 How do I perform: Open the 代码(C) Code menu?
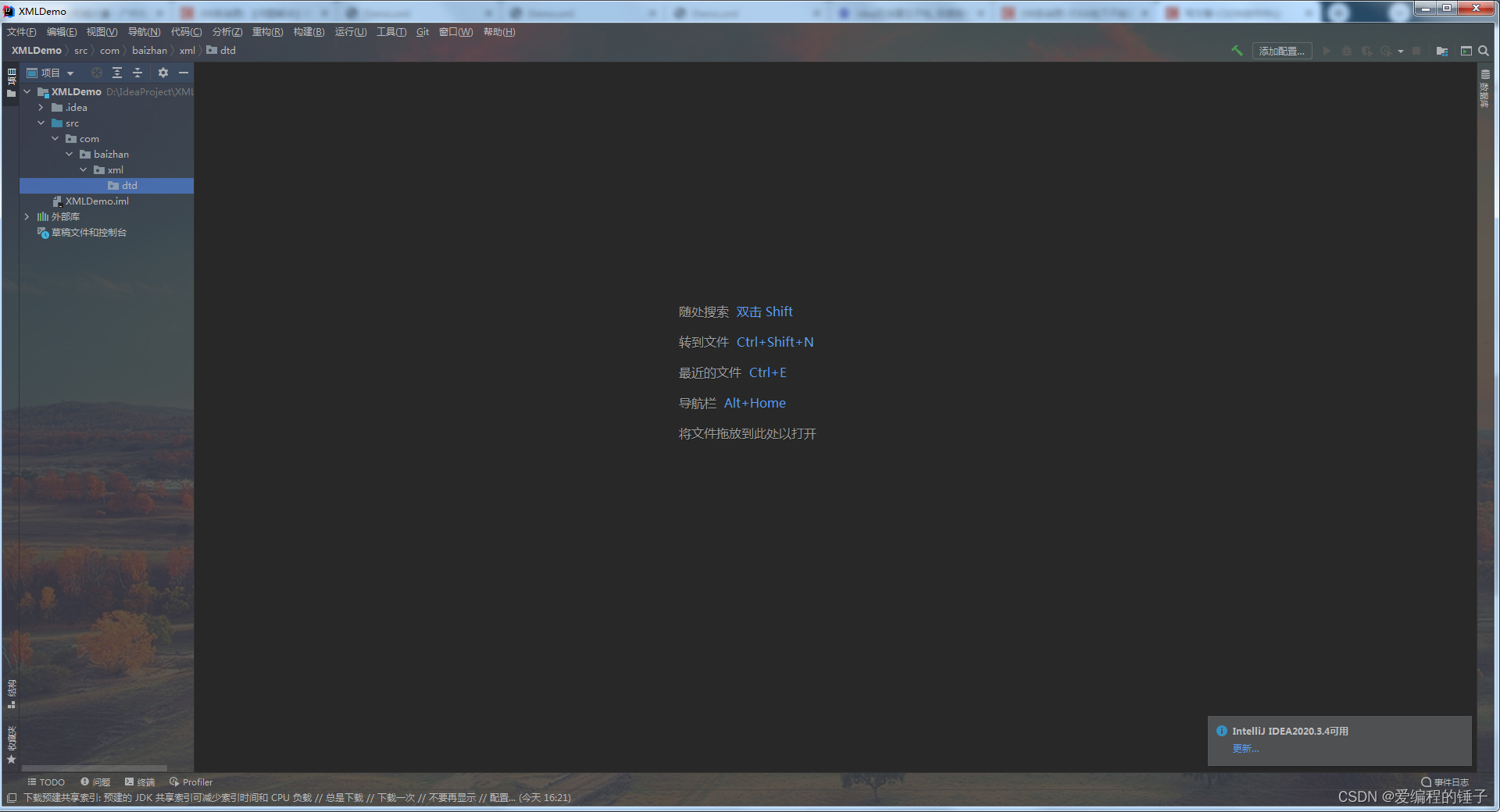186,32
